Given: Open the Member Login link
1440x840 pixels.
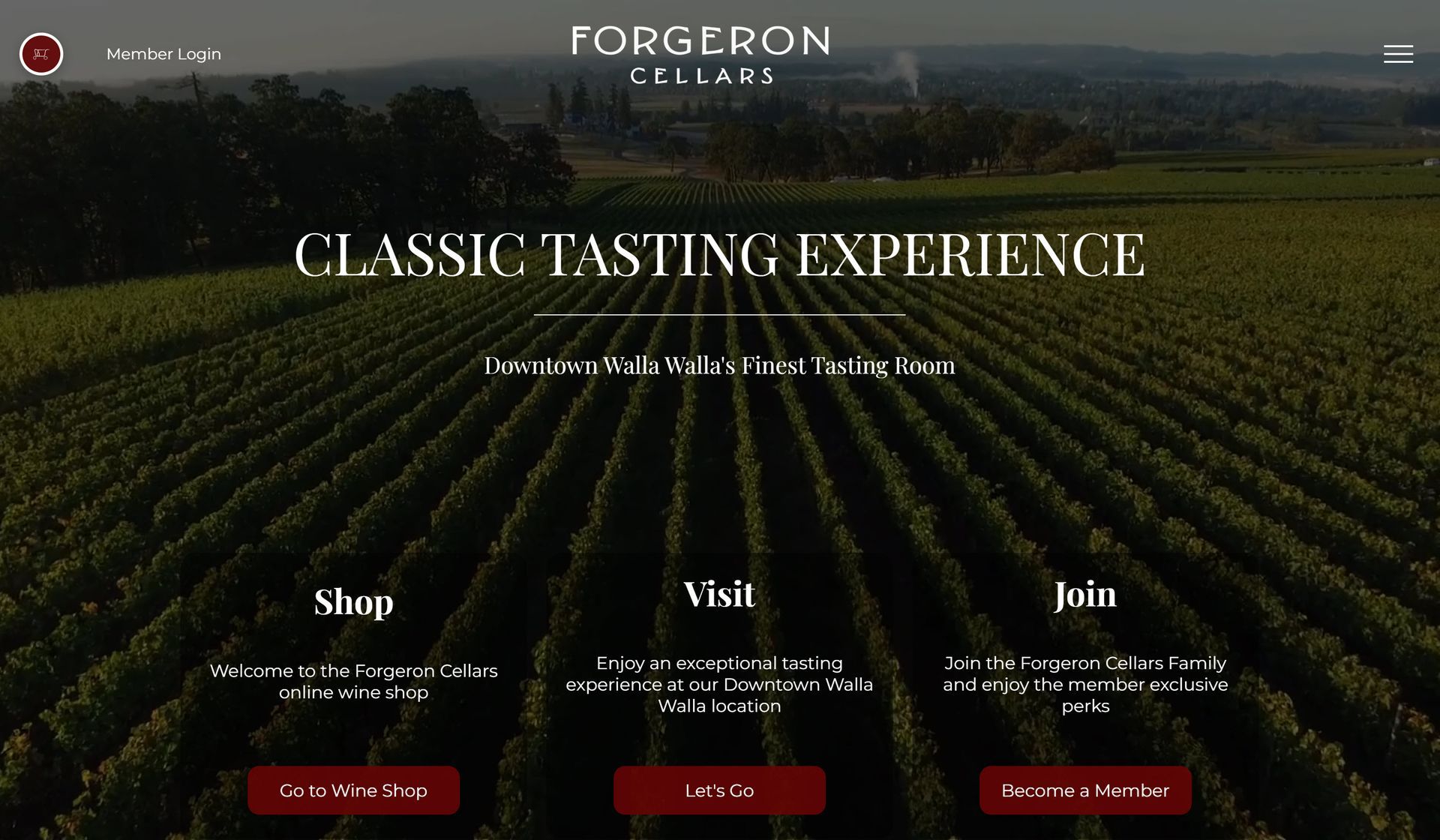Looking at the screenshot, I should 163,54.
